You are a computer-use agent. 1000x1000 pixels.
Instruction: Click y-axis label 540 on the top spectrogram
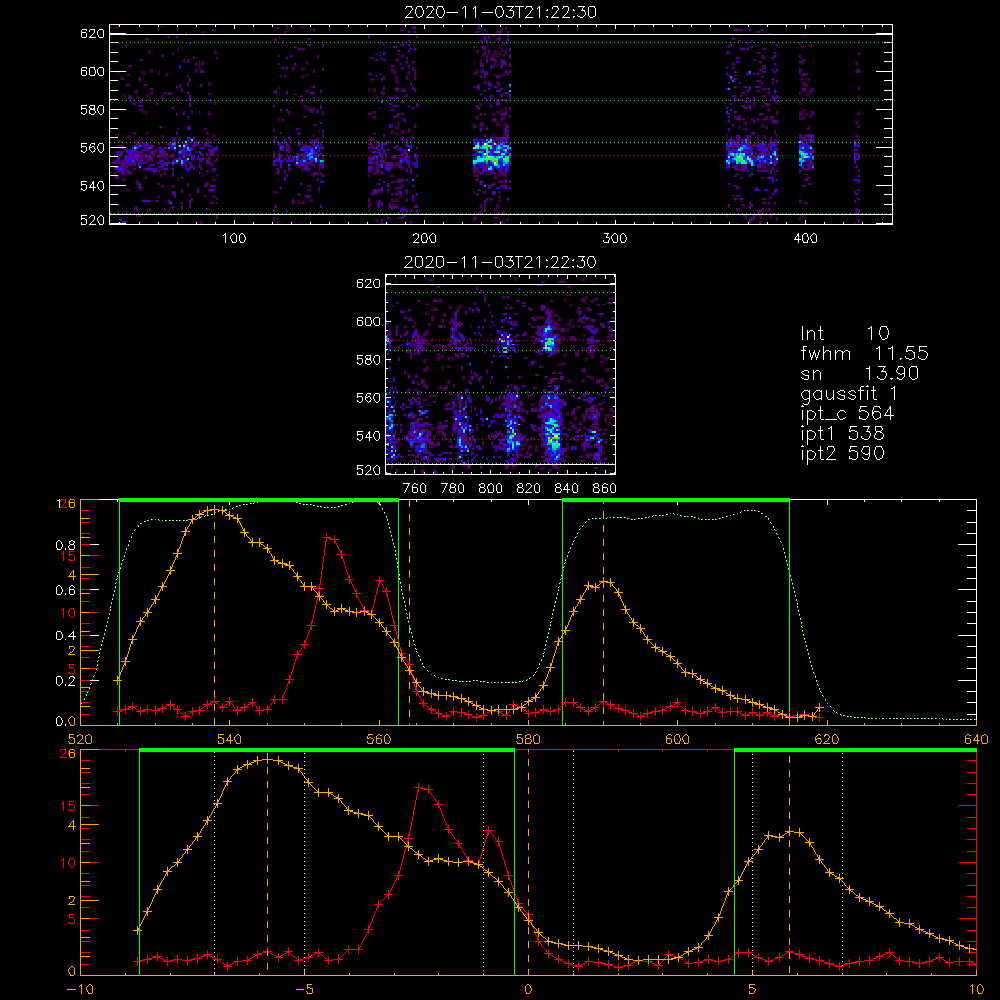[92, 186]
